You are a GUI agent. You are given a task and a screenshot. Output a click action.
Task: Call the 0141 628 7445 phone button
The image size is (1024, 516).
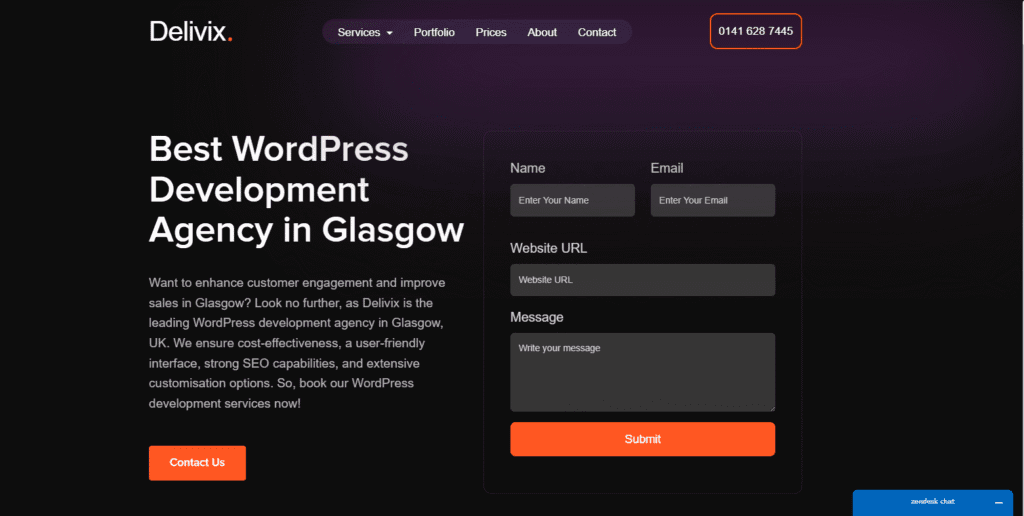(756, 31)
